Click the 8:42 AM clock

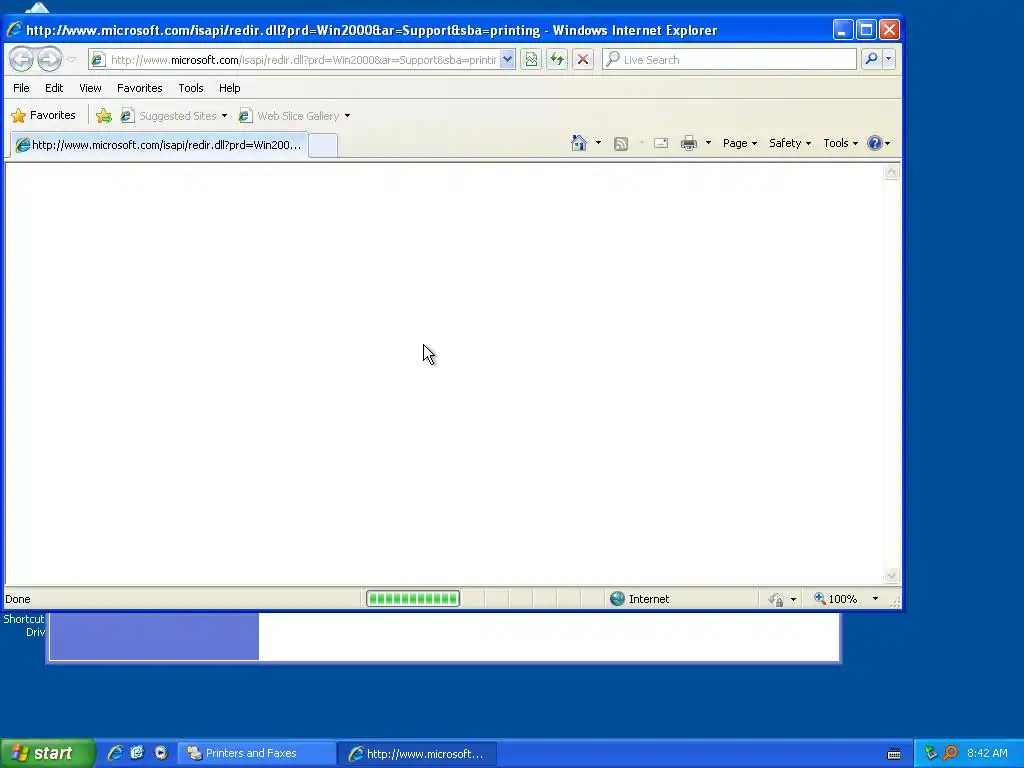point(987,753)
